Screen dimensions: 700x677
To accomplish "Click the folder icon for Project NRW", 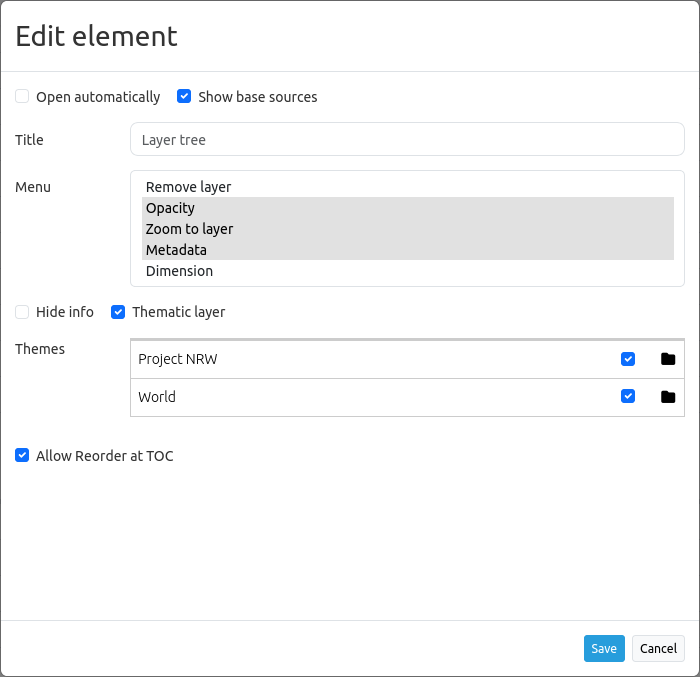I will pos(668,359).
